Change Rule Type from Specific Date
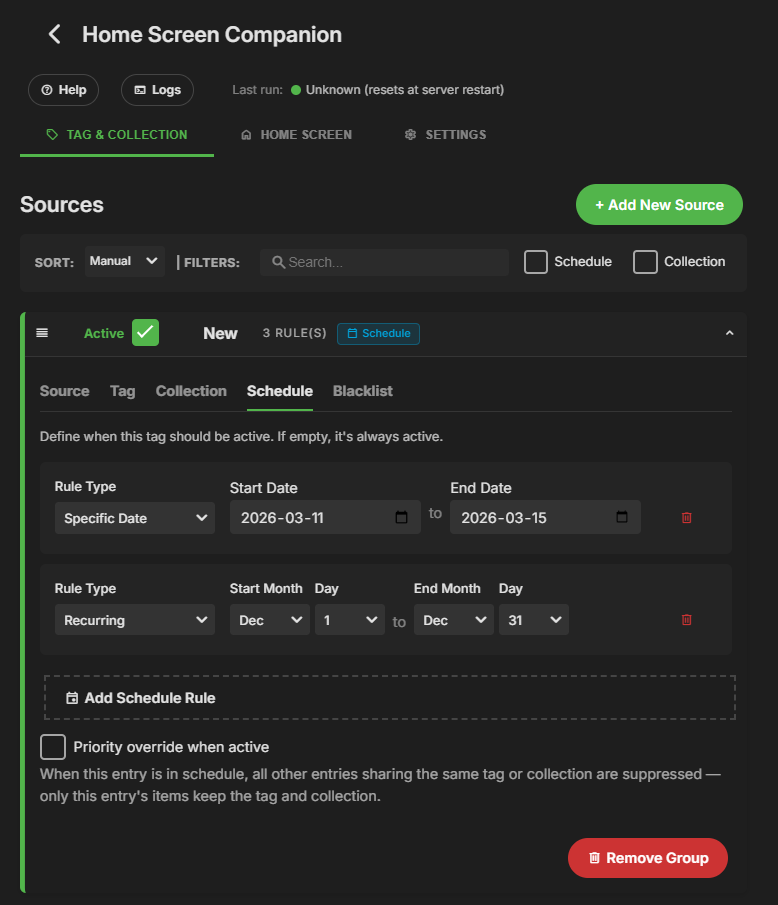The height and width of the screenshot is (905, 778). pos(135,518)
